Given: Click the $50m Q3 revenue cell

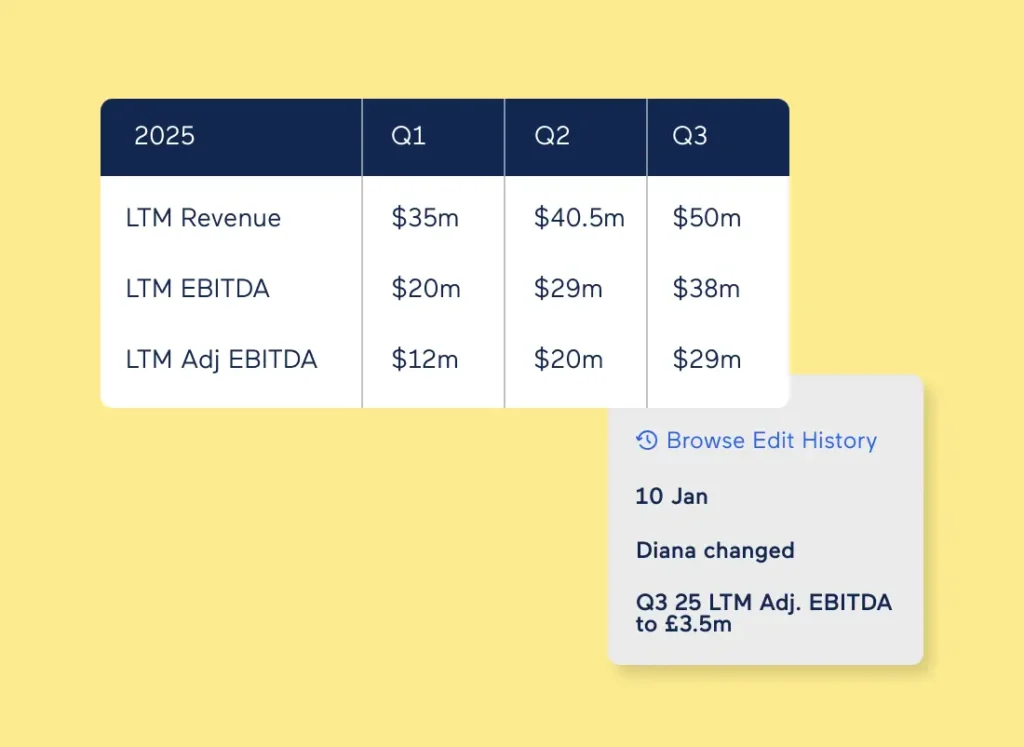Looking at the screenshot, I should (706, 218).
